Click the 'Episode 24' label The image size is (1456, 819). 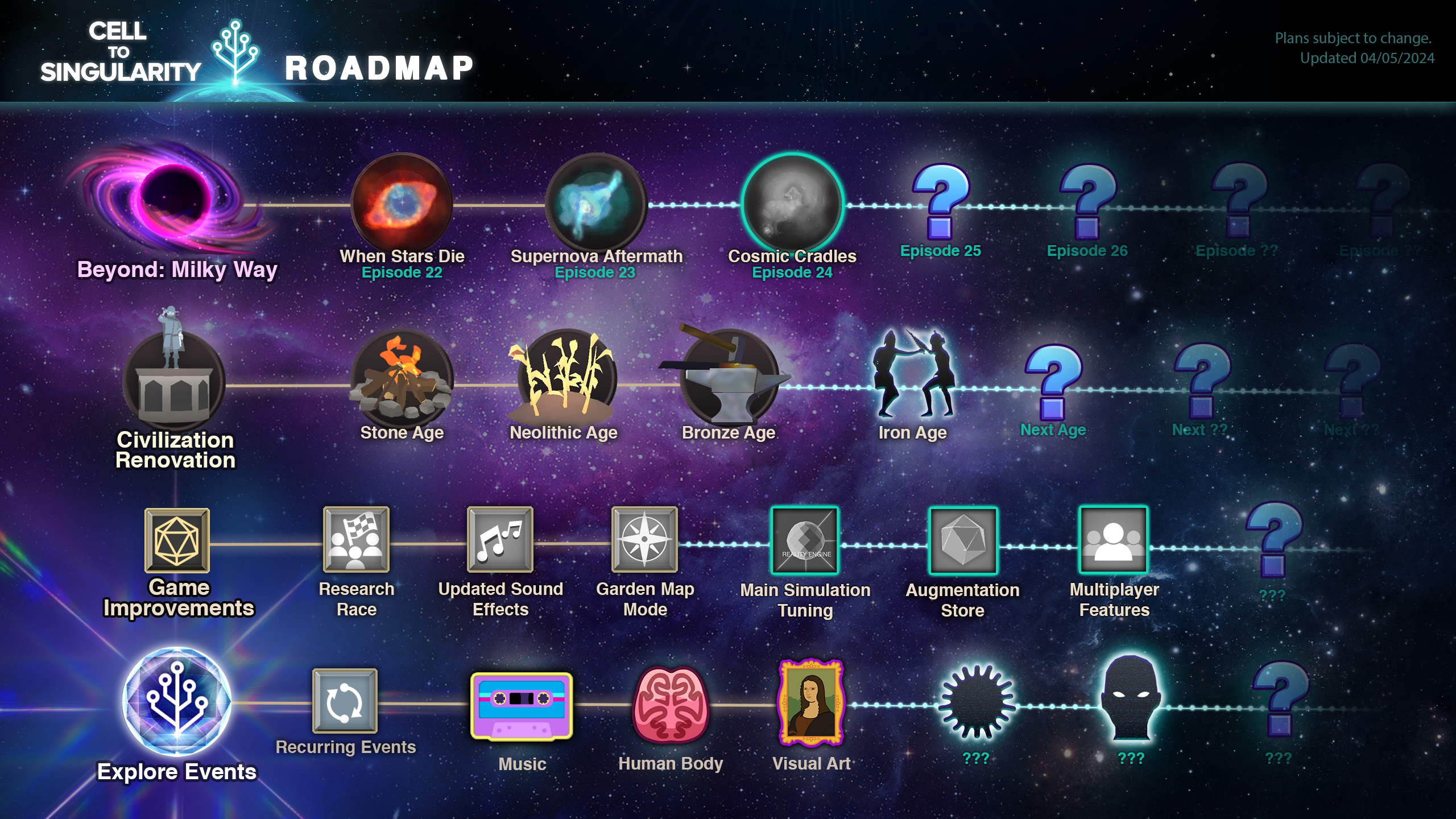792,272
